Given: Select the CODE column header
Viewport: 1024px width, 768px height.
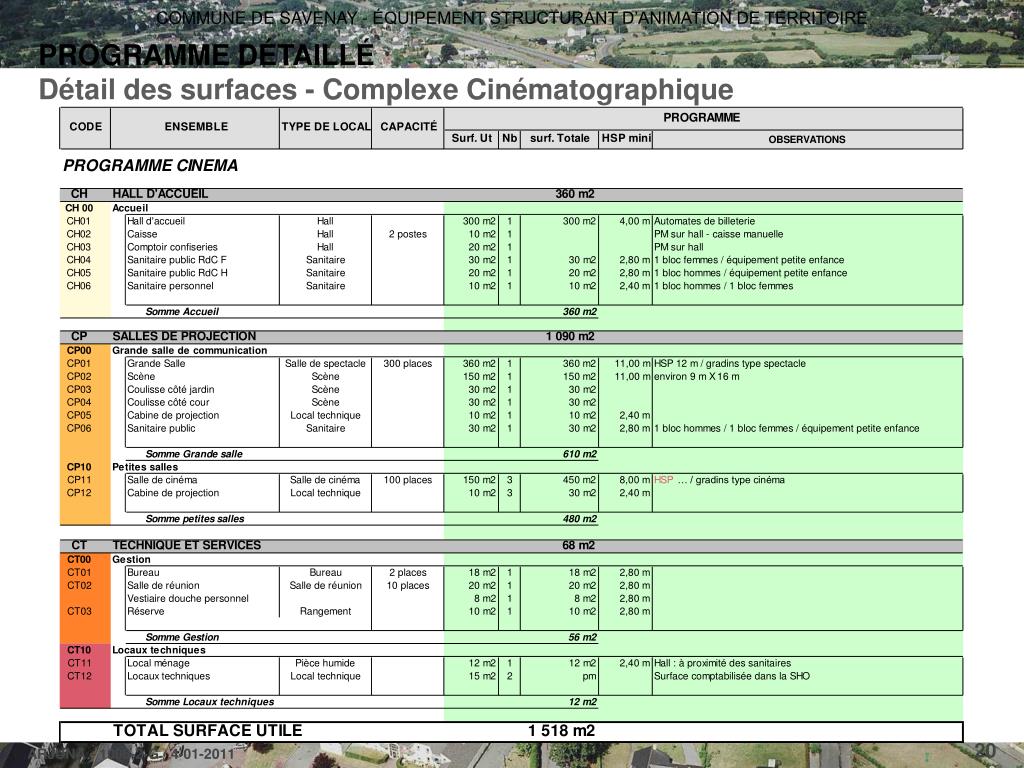Looking at the screenshot, I should [x=86, y=127].
